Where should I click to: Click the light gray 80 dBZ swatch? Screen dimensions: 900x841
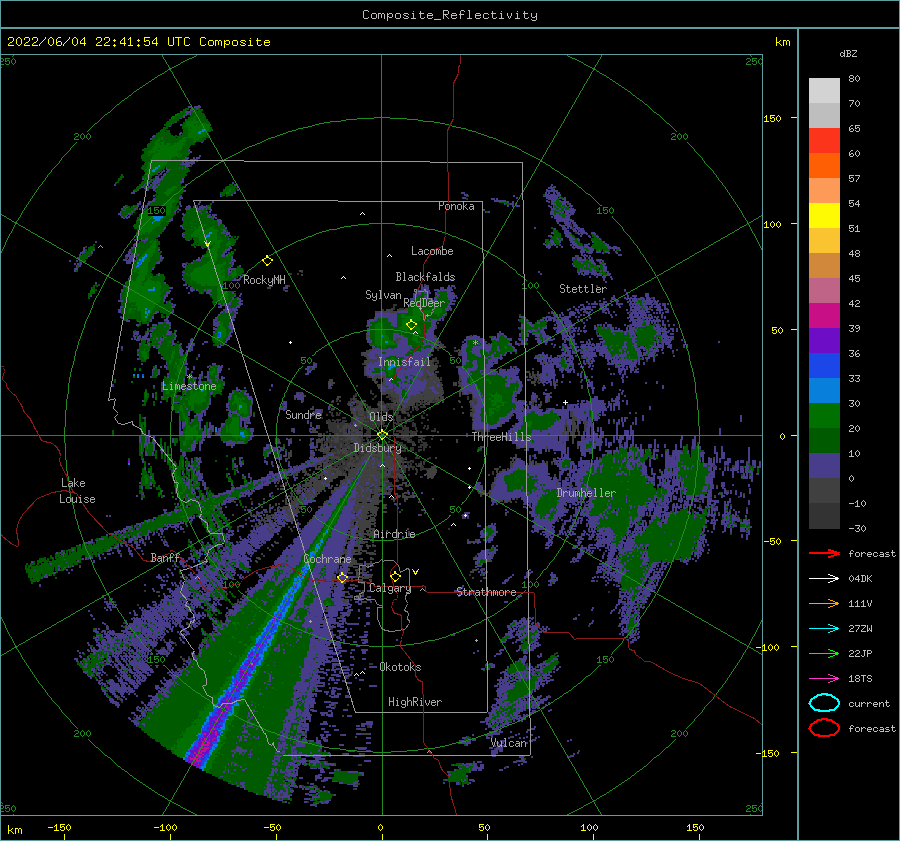click(824, 90)
